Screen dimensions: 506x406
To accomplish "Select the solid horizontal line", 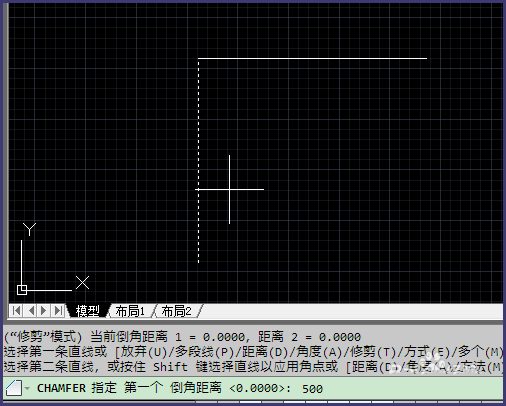I will tap(312, 58).
